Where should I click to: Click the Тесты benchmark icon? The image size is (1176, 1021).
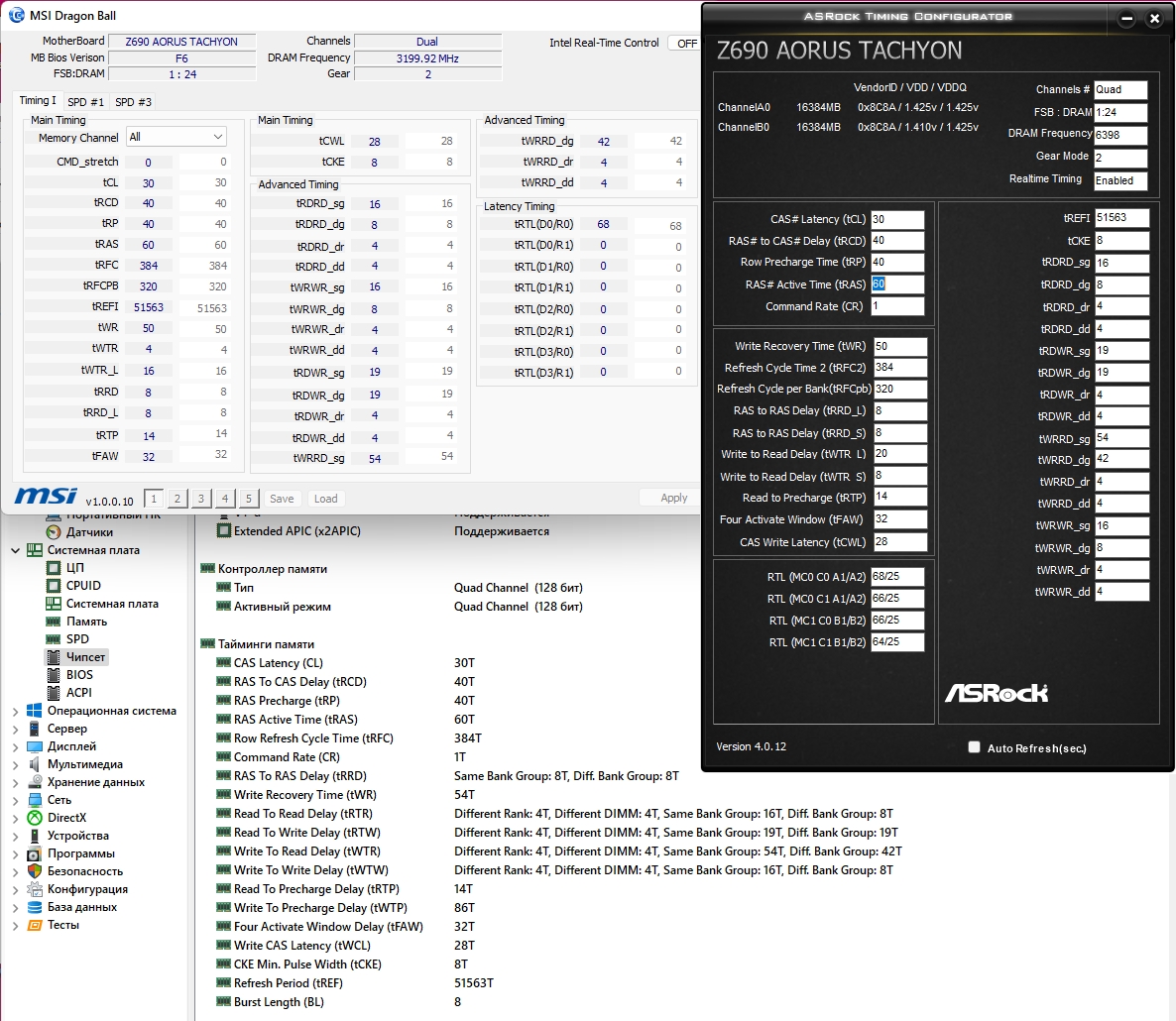pyautogui.click(x=35, y=925)
